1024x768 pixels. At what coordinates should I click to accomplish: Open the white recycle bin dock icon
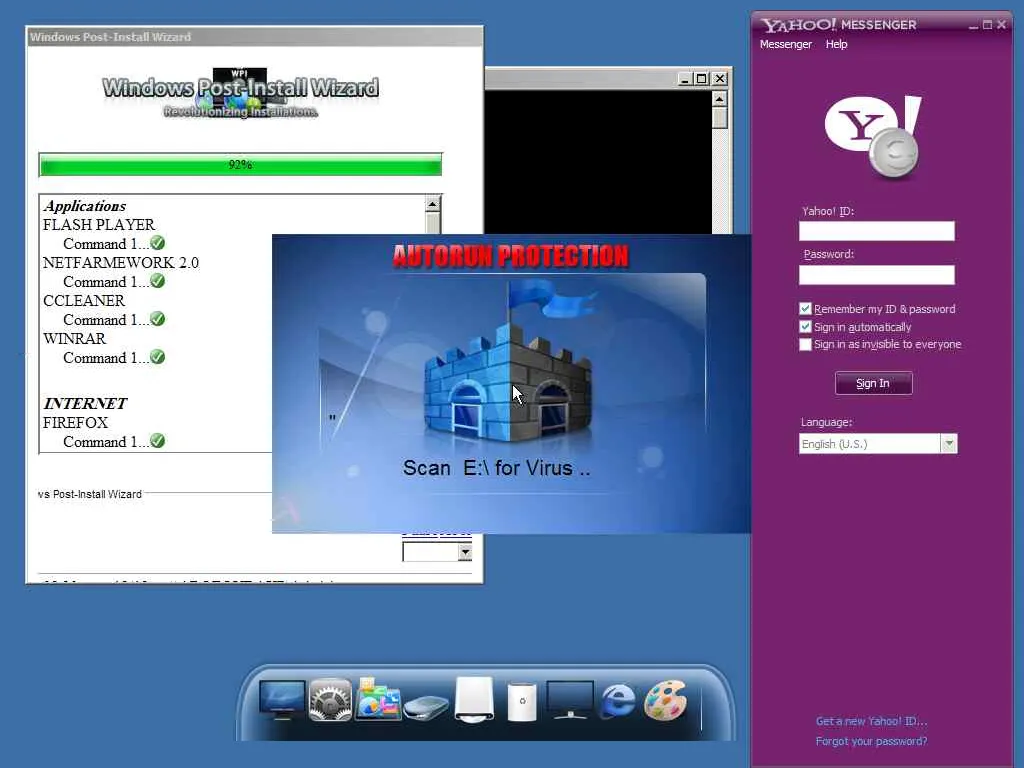click(522, 701)
